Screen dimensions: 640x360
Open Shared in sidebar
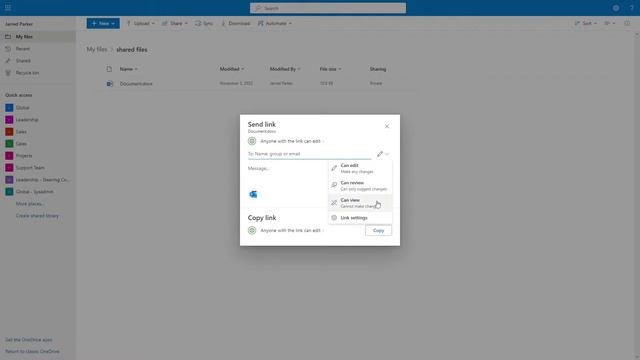click(38, 61)
